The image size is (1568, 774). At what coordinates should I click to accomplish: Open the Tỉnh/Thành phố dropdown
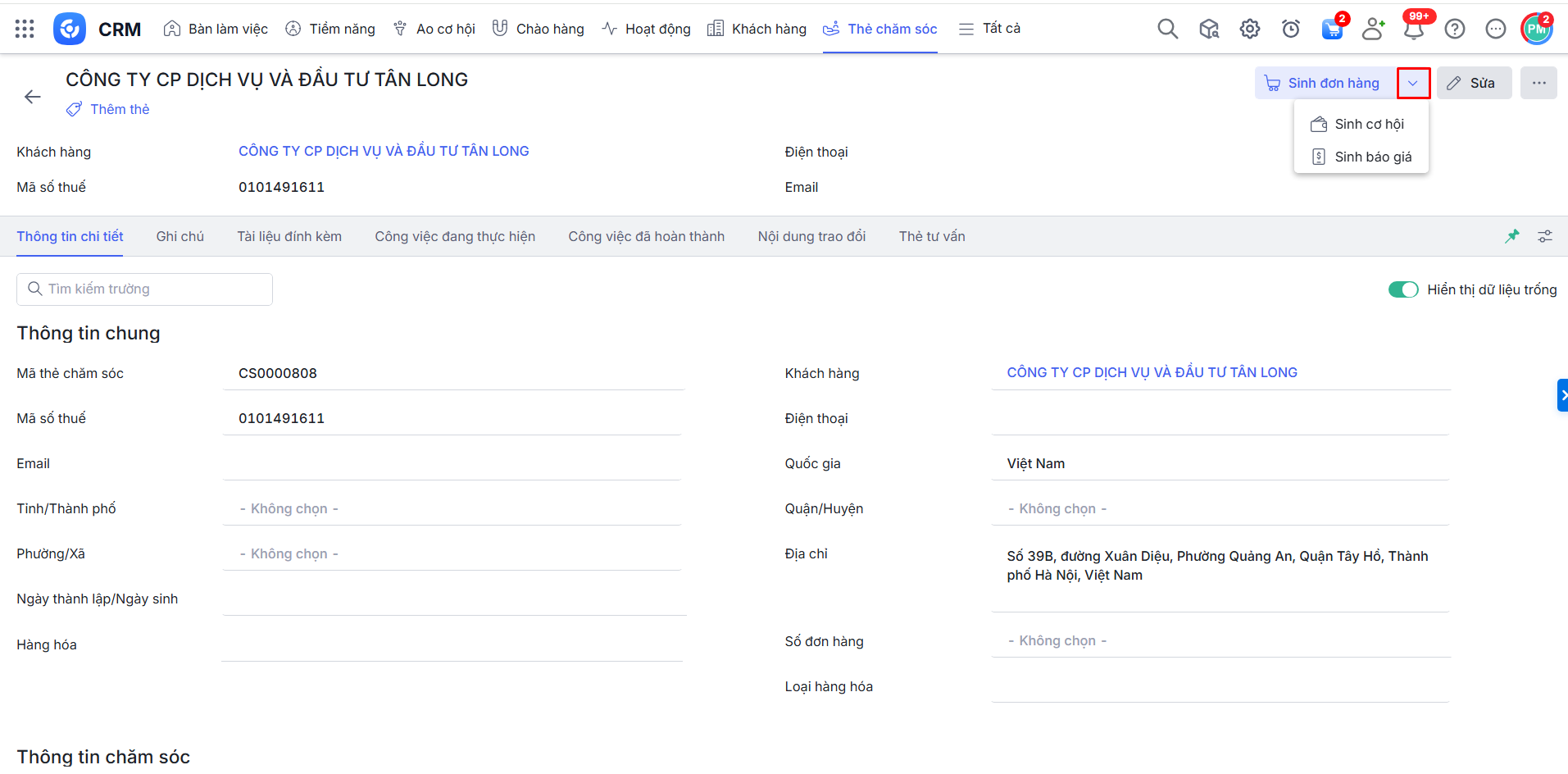tap(452, 508)
